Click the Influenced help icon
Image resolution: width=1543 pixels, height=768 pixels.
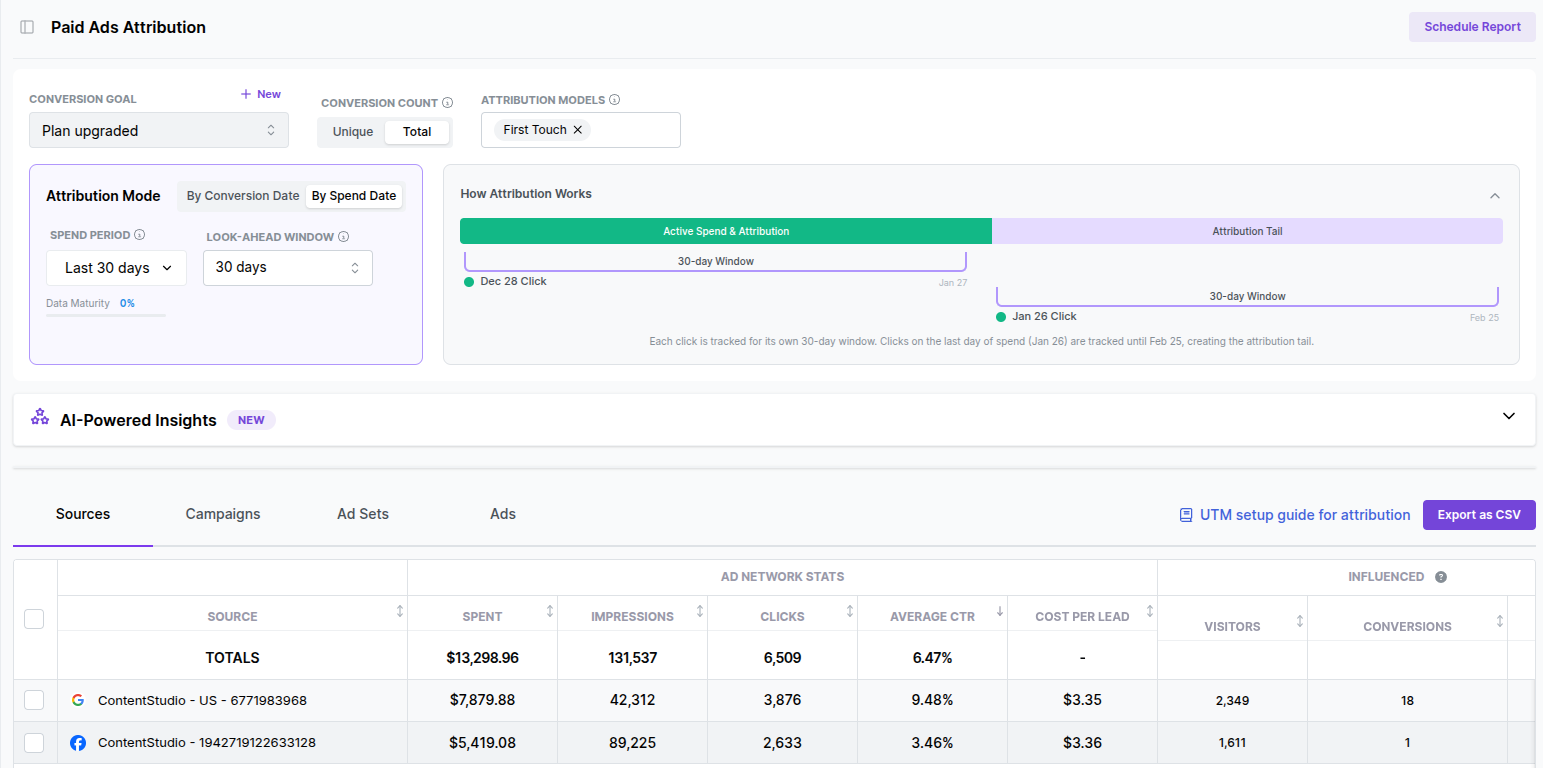coord(1441,577)
